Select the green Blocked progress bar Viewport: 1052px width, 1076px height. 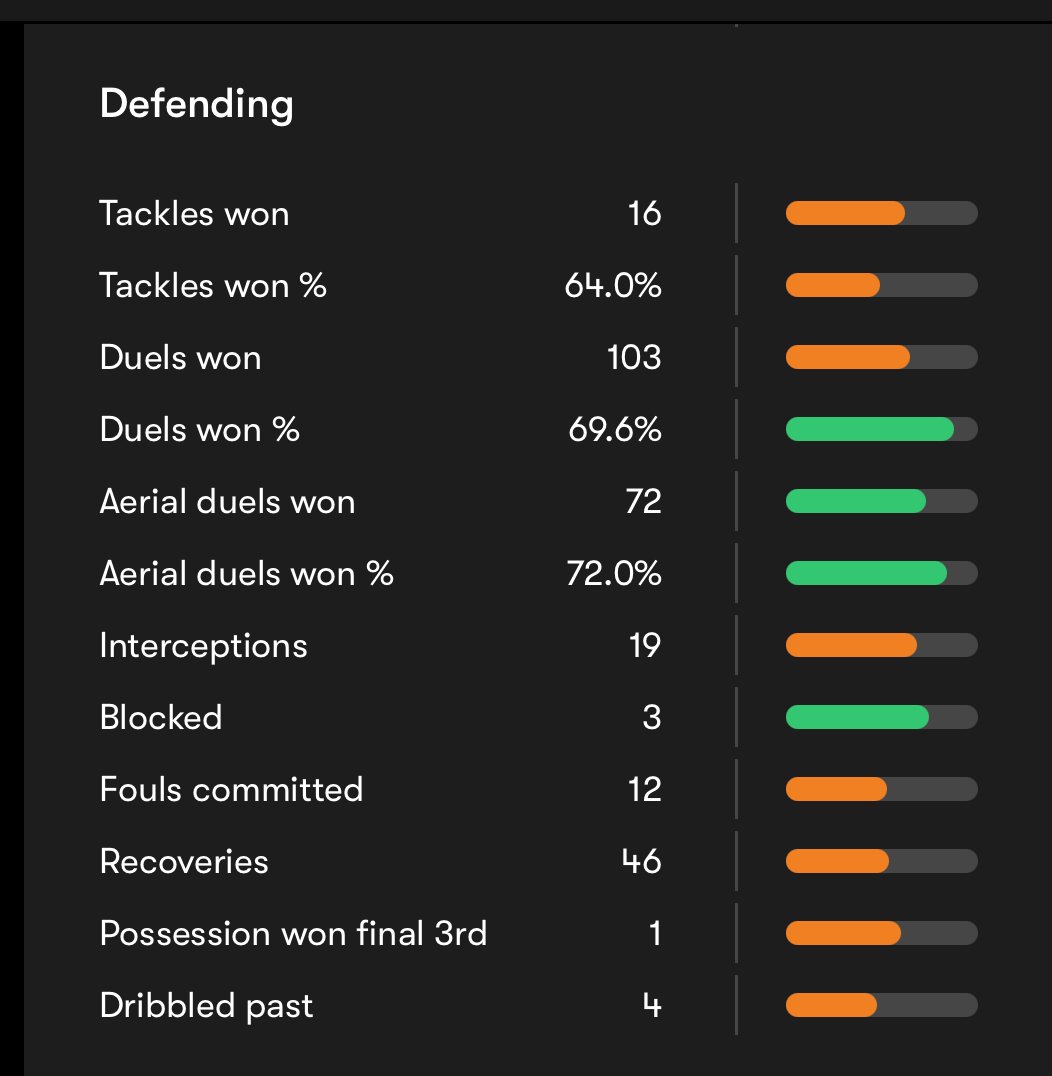(x=857, y=717)
